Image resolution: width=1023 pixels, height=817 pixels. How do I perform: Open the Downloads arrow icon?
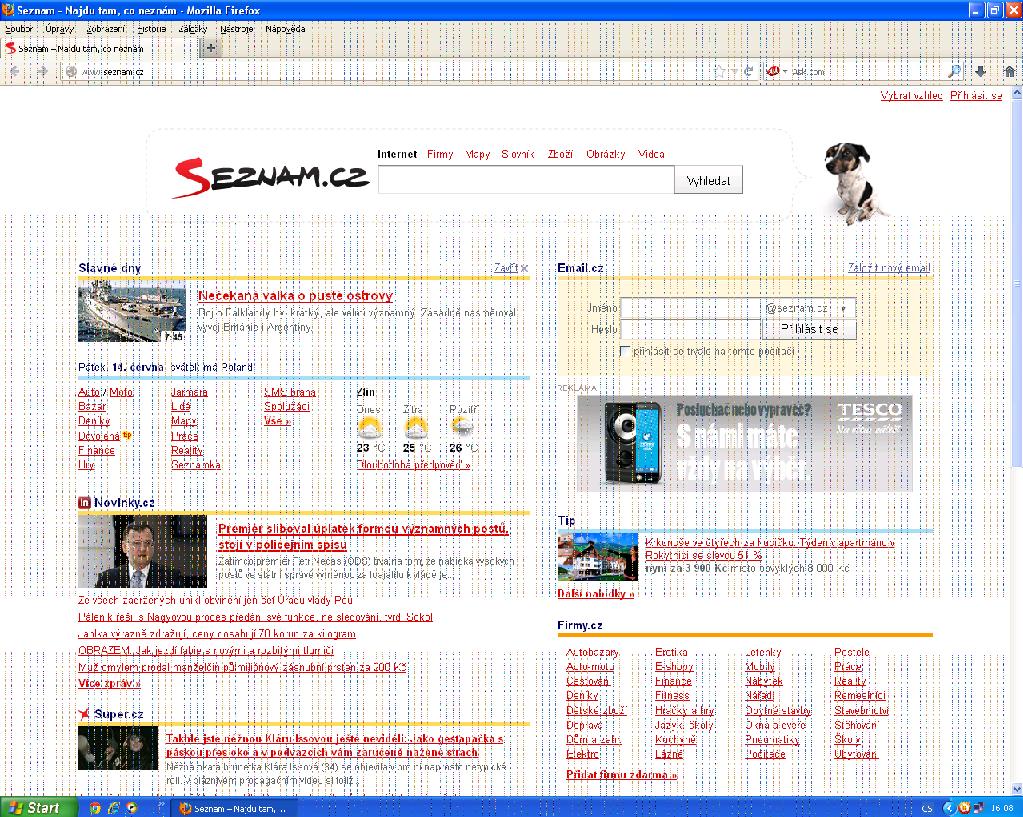[x=980, y=72]
